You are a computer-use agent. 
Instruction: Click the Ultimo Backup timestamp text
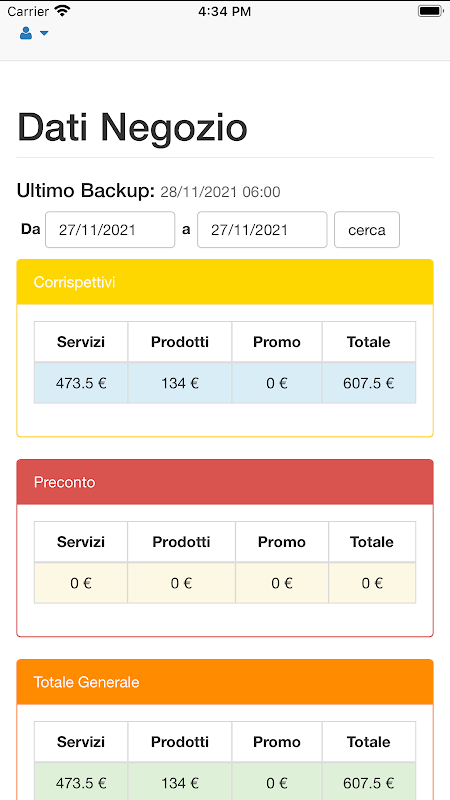(x=220, y=192)
